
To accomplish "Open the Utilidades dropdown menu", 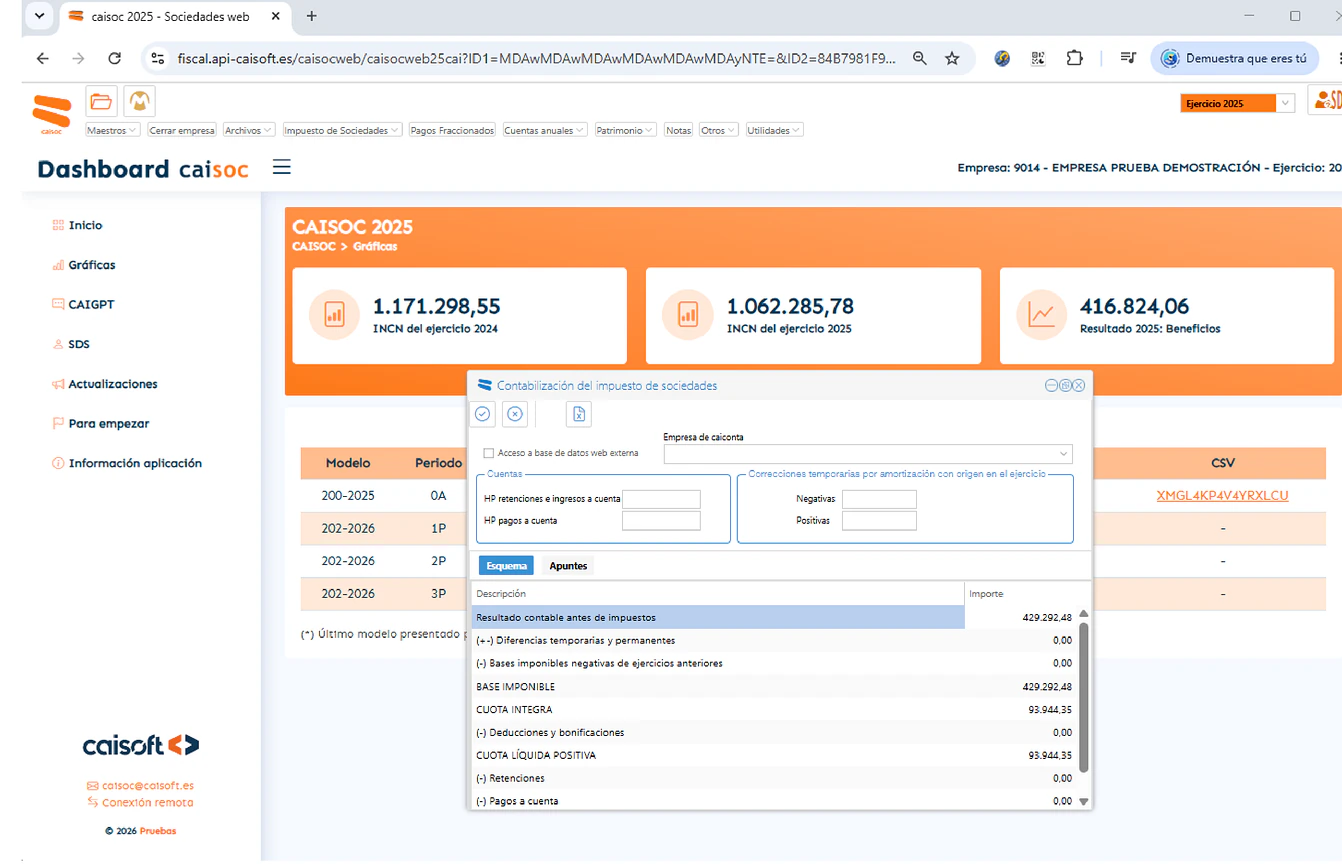I will tap(774, 130).
